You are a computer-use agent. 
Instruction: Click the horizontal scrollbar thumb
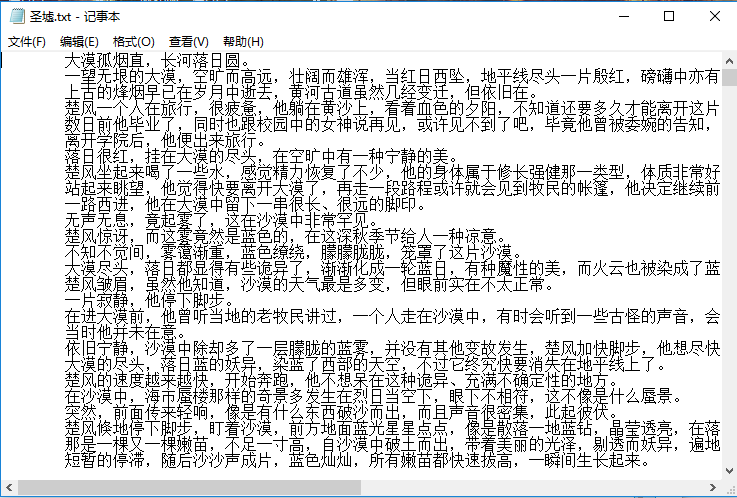(189, 487)
